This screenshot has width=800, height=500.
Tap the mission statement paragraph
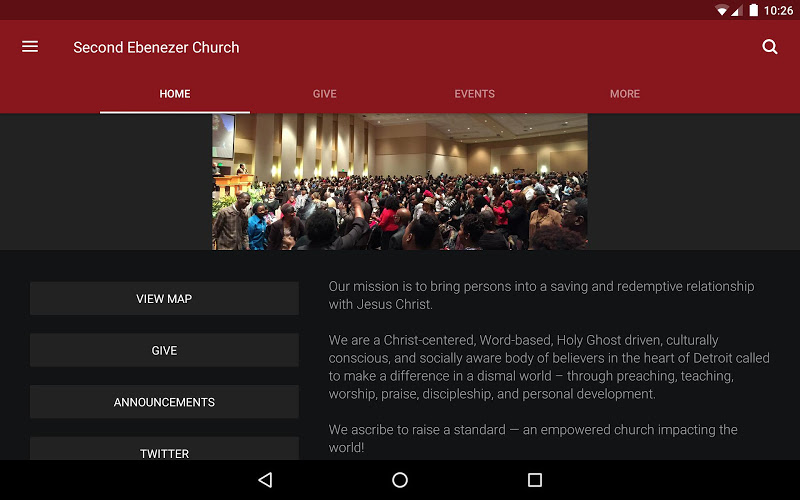541,295
